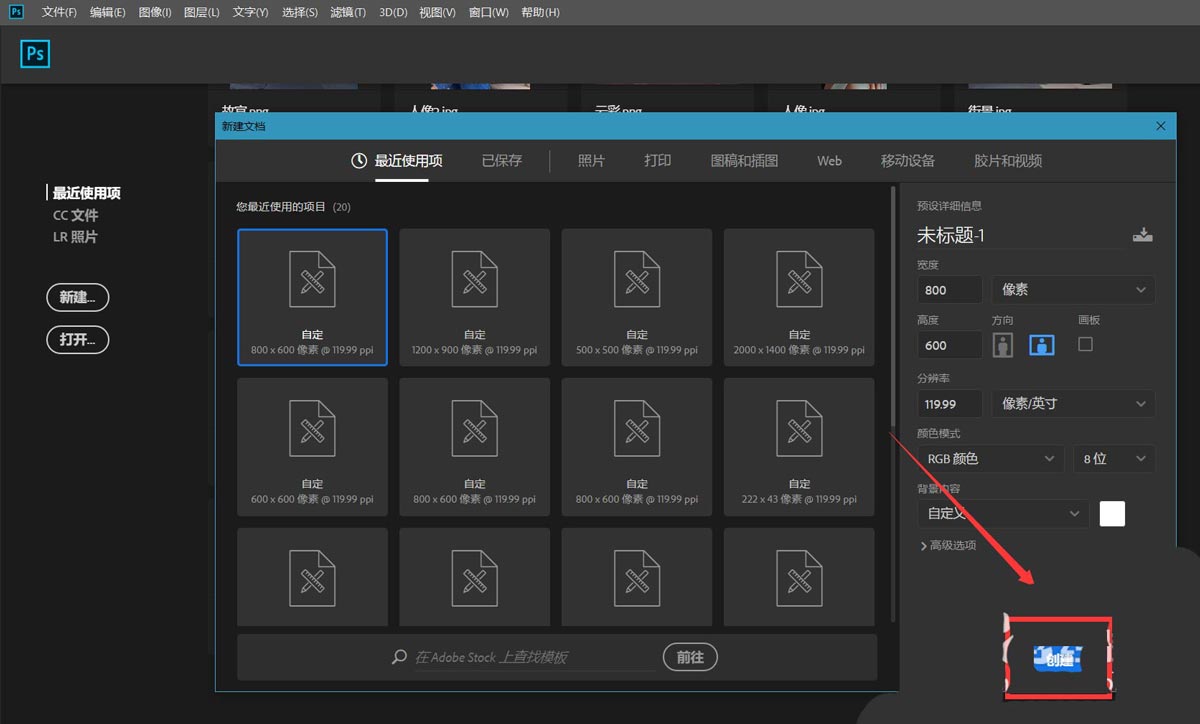The image size is (1200, 724).
Task: Open the 8 位 bit depth dropdown
Action: [1113, 459]
